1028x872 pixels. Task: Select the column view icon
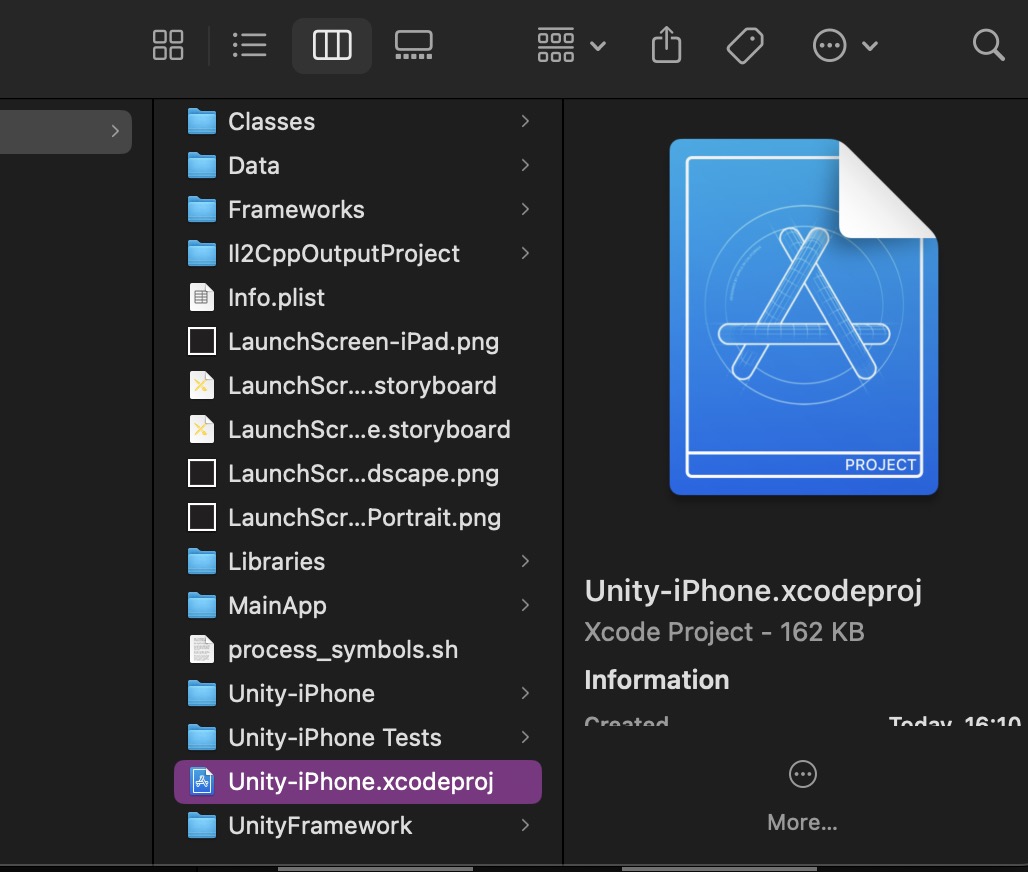[x=331, y=45]
